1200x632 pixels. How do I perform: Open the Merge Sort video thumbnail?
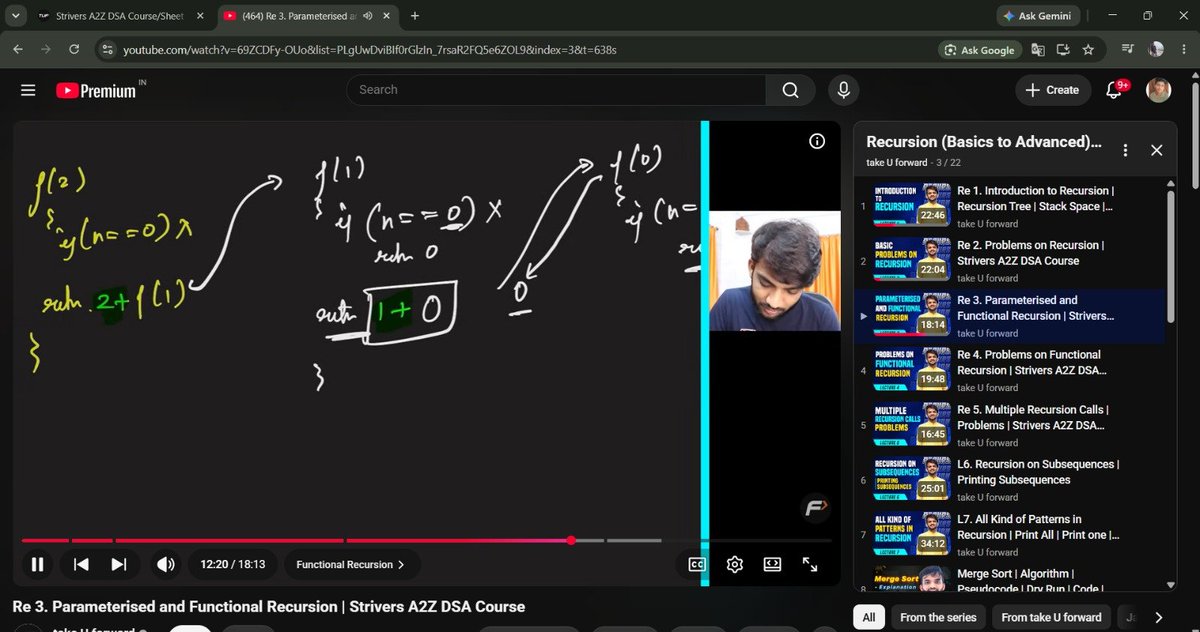(x=912, y=580)
